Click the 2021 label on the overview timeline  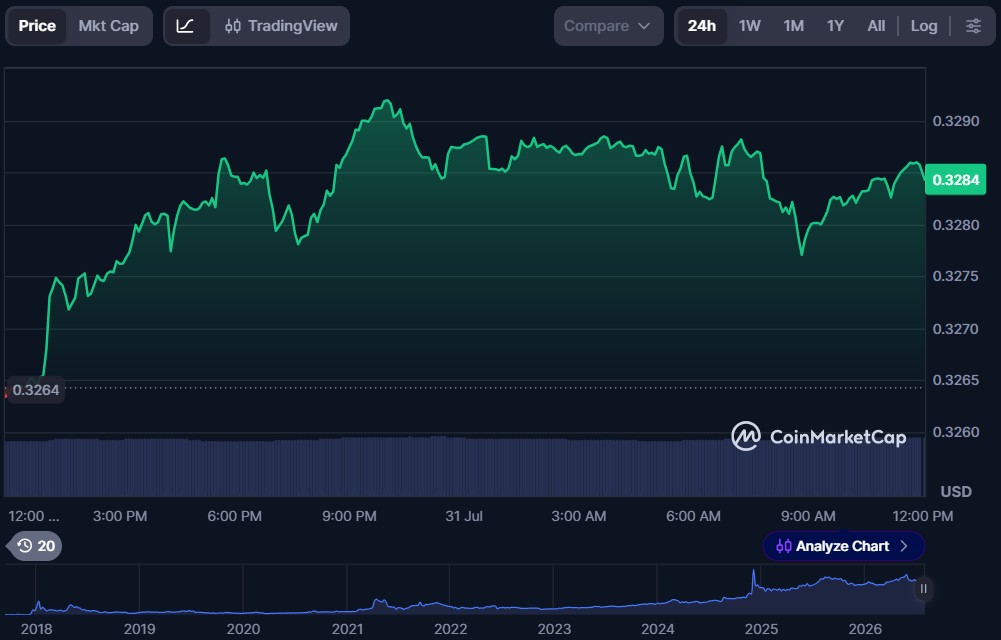coord(347,629)
